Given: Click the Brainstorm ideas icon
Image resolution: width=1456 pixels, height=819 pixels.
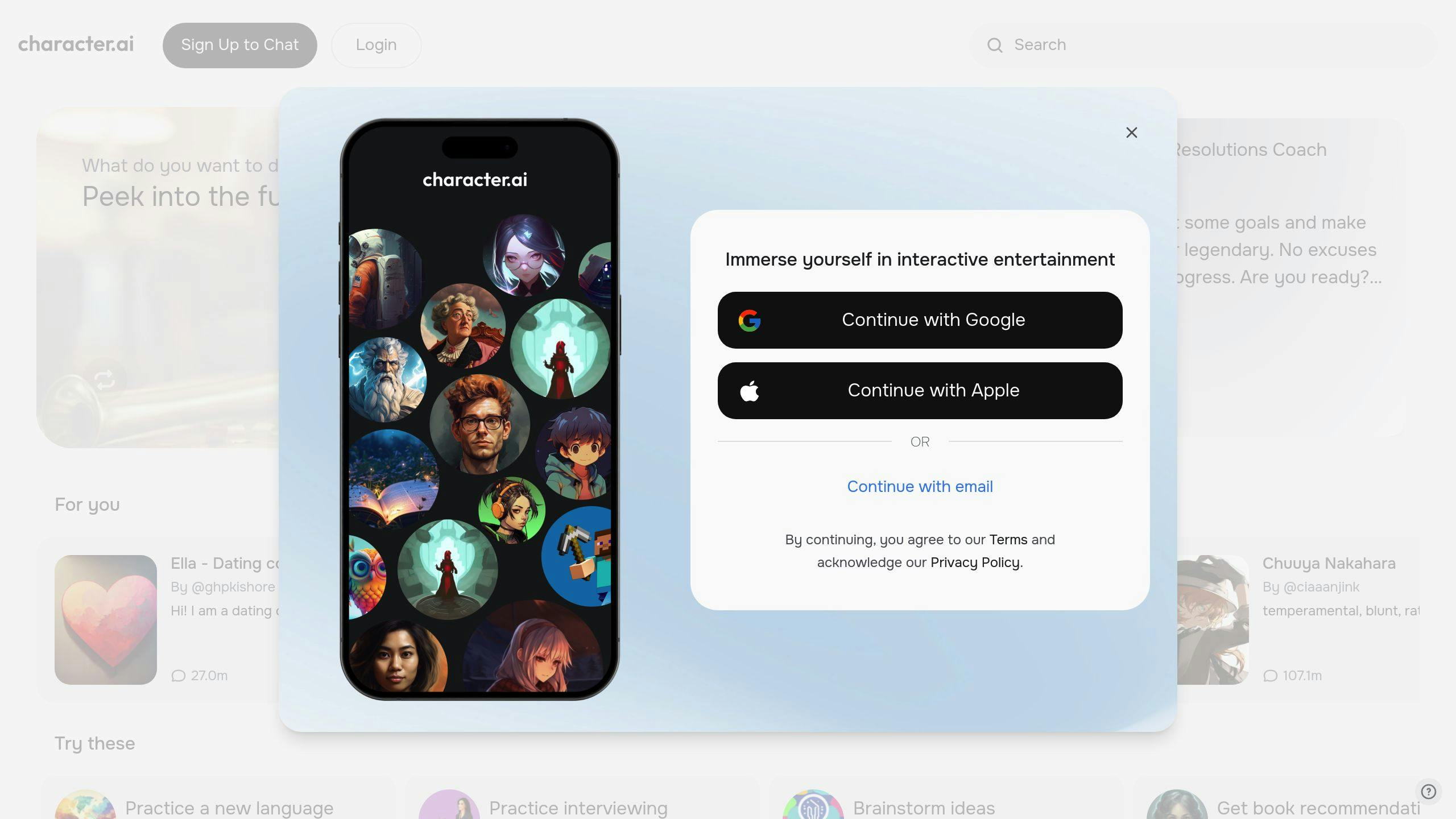Looking at the screenshot, I should [x=811, y=808].
